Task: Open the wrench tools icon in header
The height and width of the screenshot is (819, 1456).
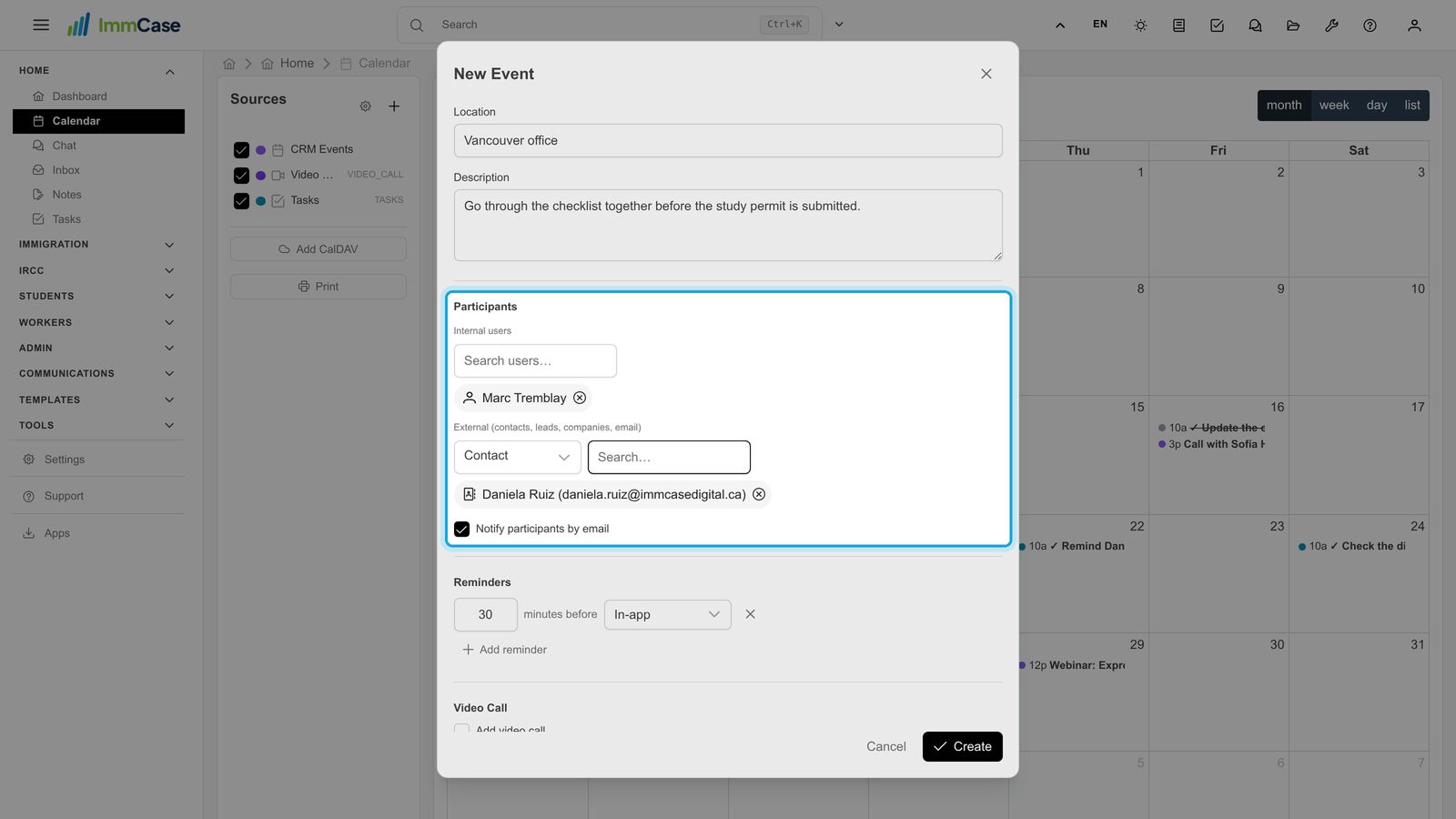Action: (x=1331, y=25)
